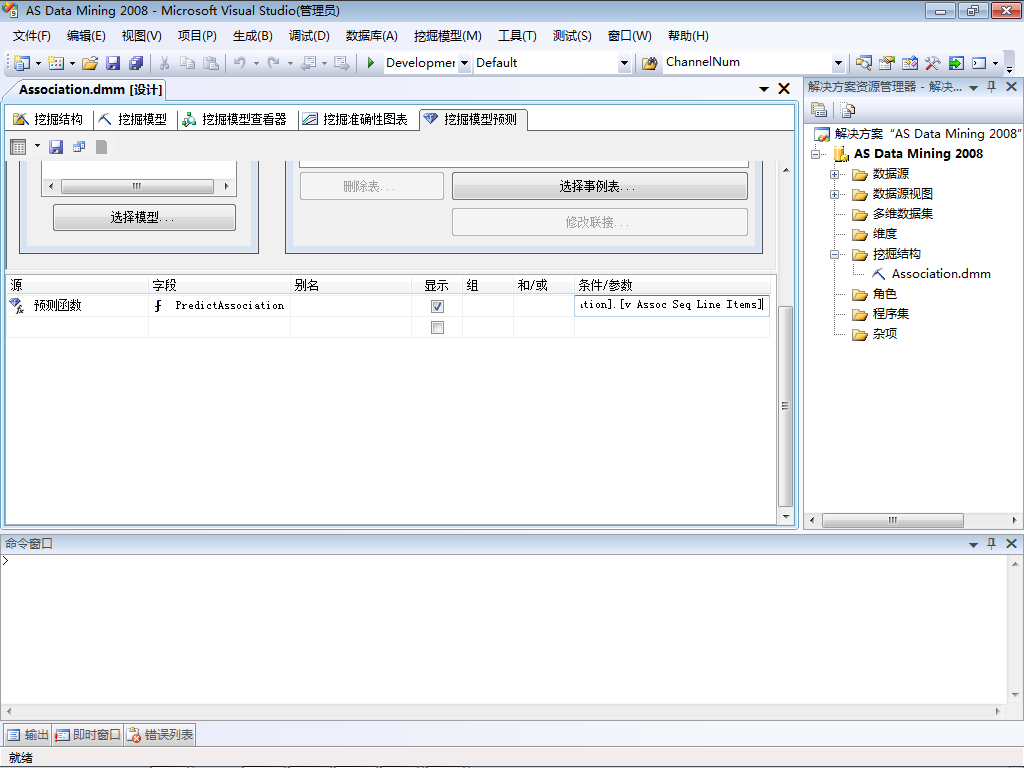Start debugging with the green play icon
The width and height of the screenshot is (1024, 768).
(370, 63)
